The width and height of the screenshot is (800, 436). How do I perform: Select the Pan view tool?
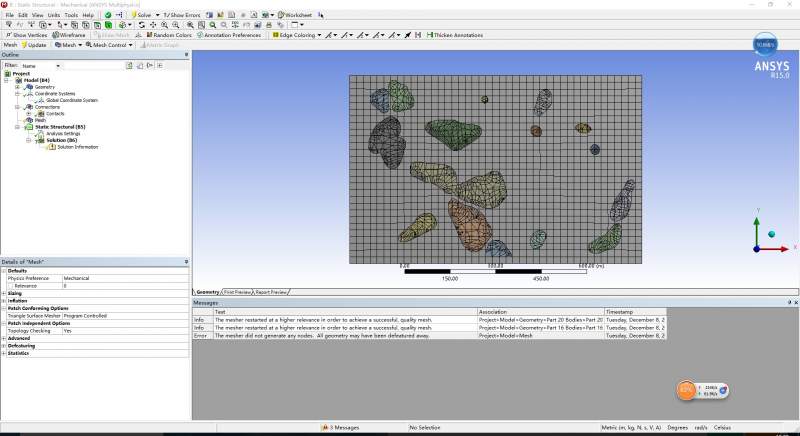[x=153, y=24]
